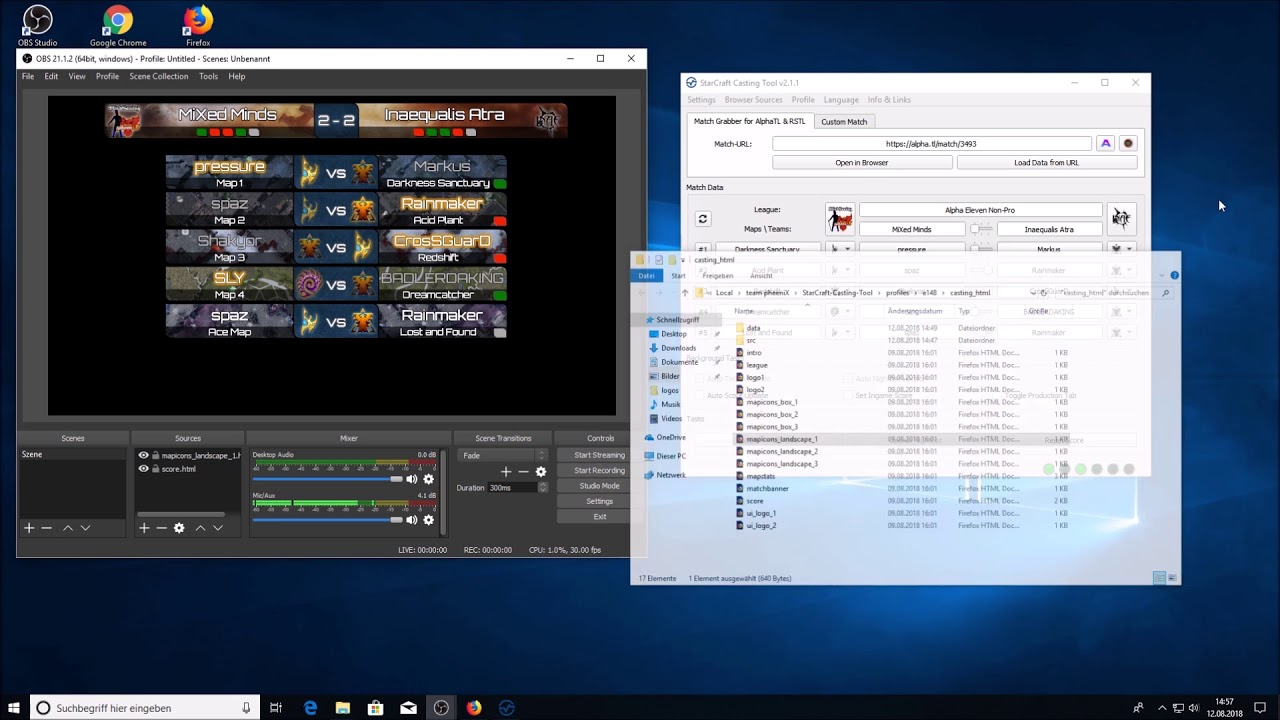Mute Desktop Audio speaker icon

pyautogui.click(x=411, y=479)
